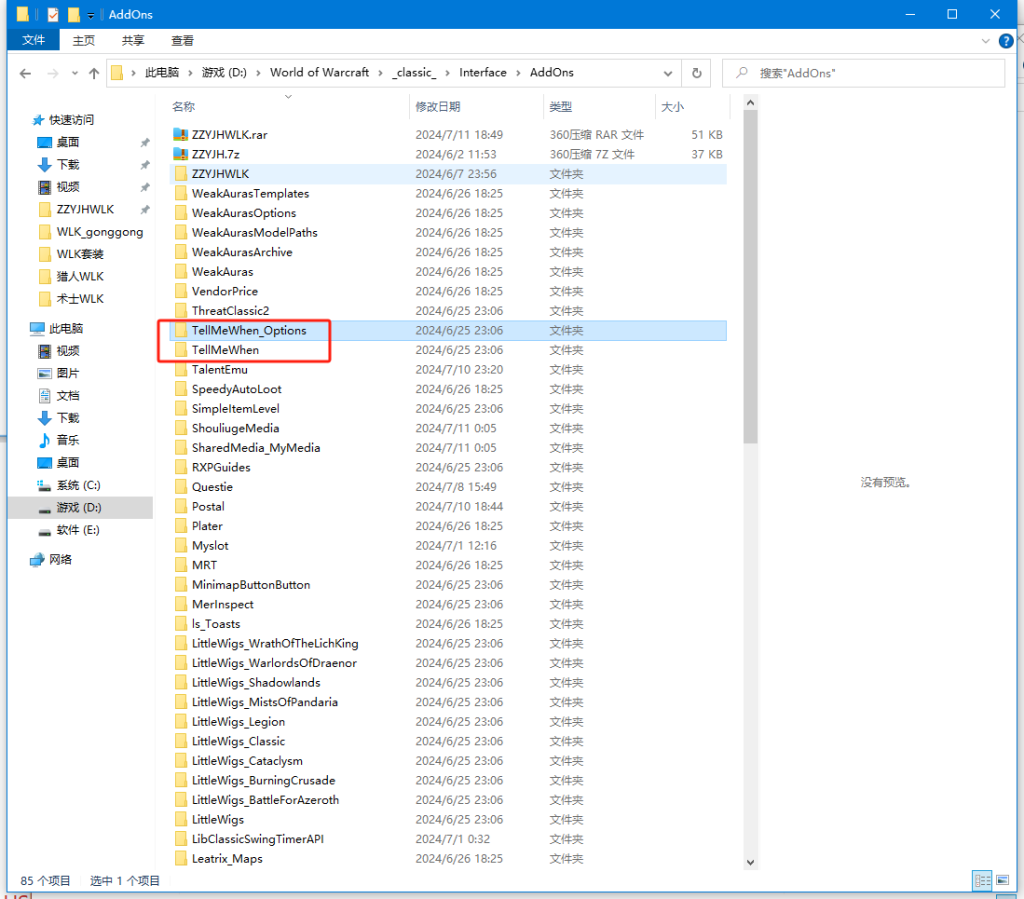Click the Interface breadcrumb in address bar
This screenshot has width=1024, height=899.
click(482, 73)
